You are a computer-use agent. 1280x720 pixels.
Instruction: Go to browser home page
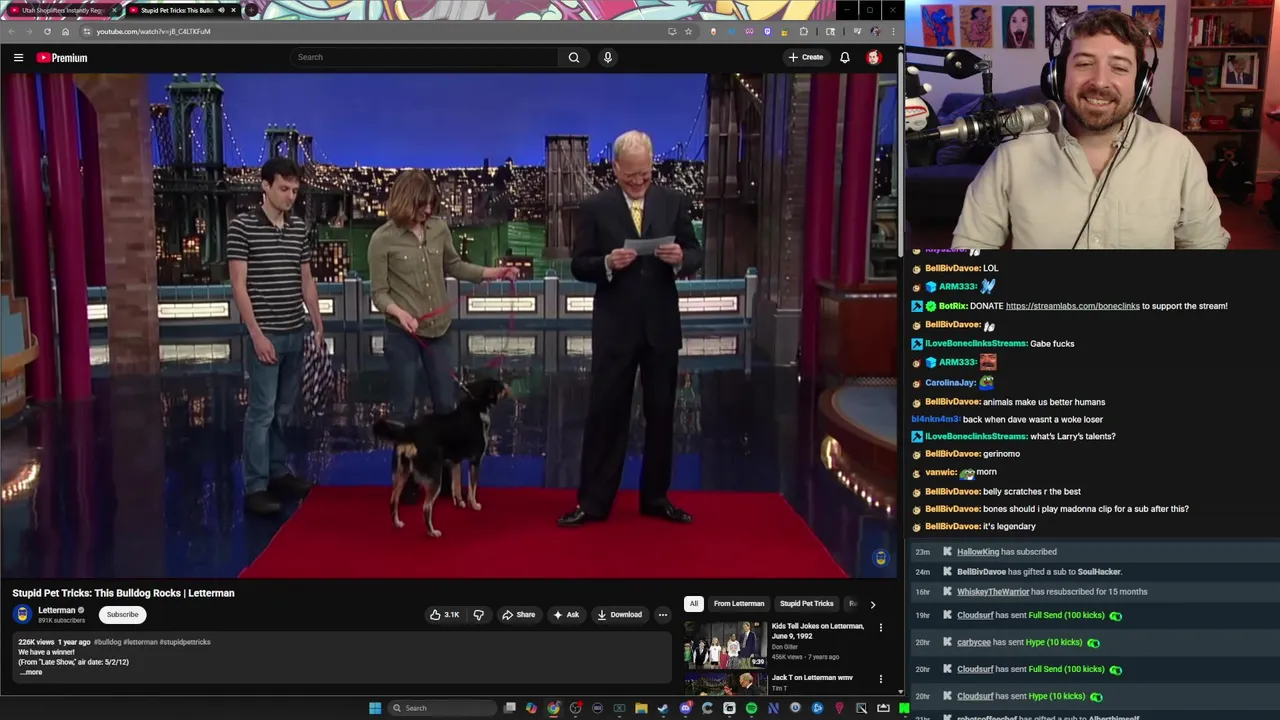point(65,31)
